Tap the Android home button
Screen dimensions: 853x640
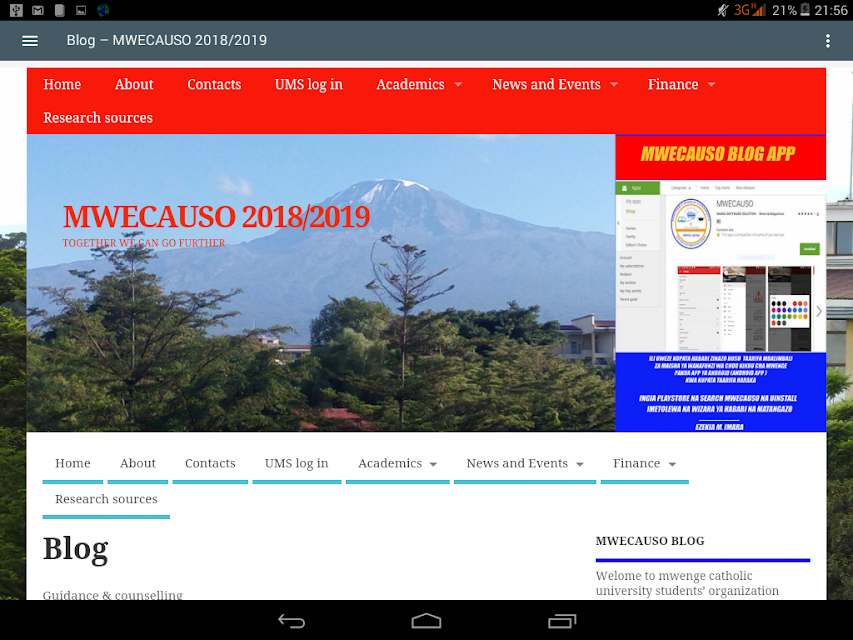tap(426, 621)
